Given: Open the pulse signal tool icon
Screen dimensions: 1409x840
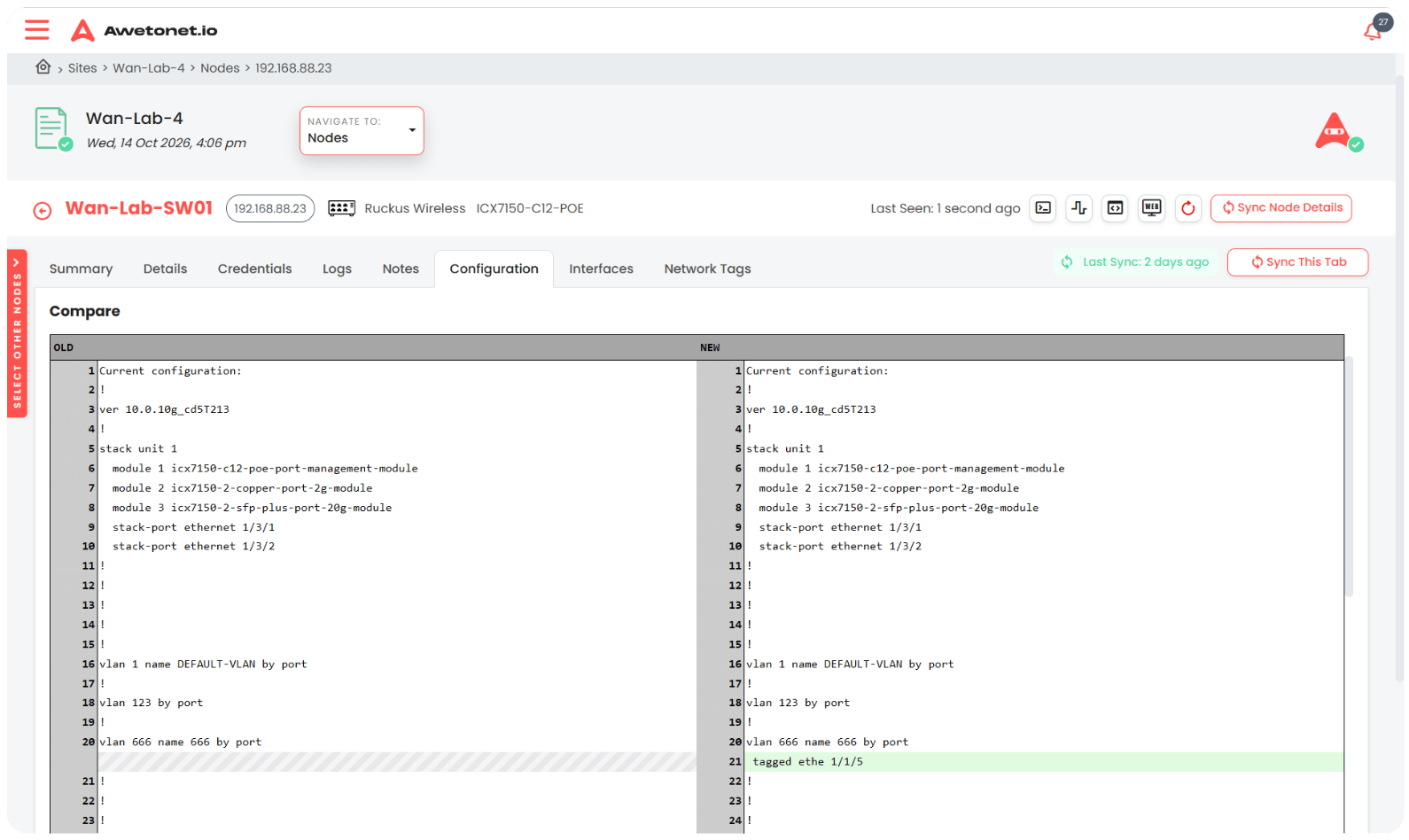Looking at the screenshot, I should coord(1079,208).
